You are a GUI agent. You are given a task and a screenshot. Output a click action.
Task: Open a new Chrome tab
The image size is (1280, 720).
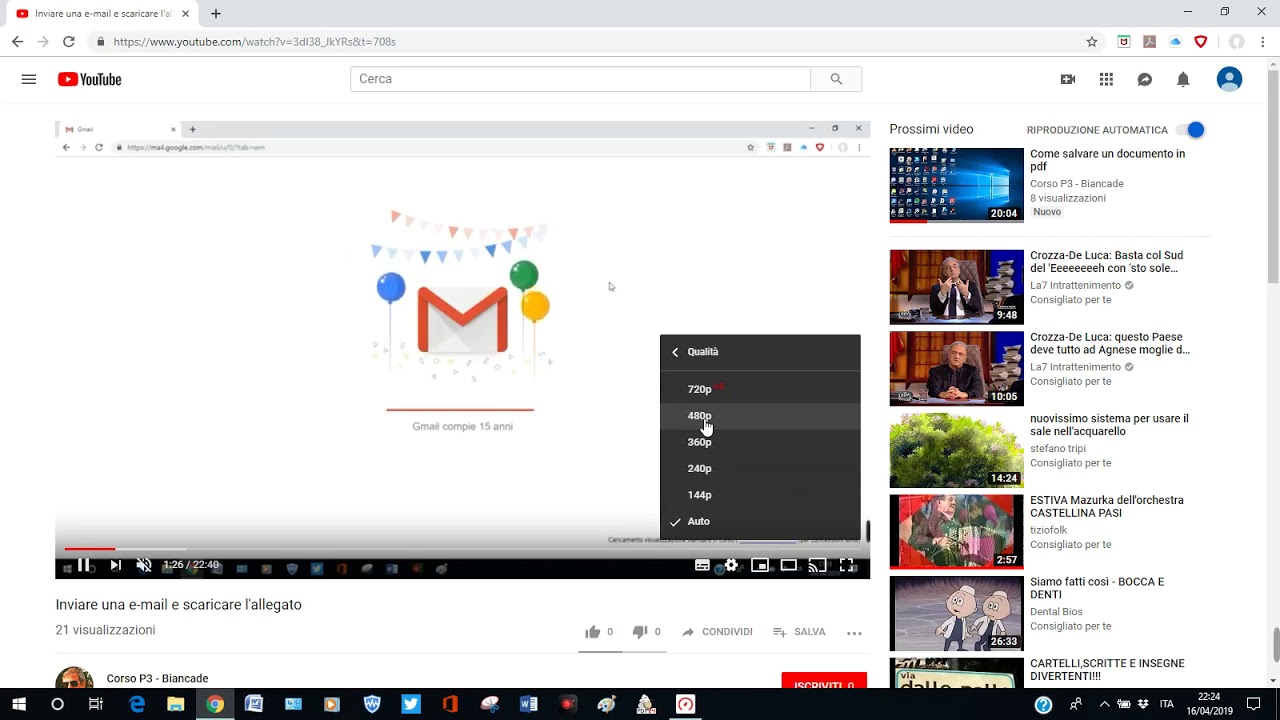click(x=215, y=14)
